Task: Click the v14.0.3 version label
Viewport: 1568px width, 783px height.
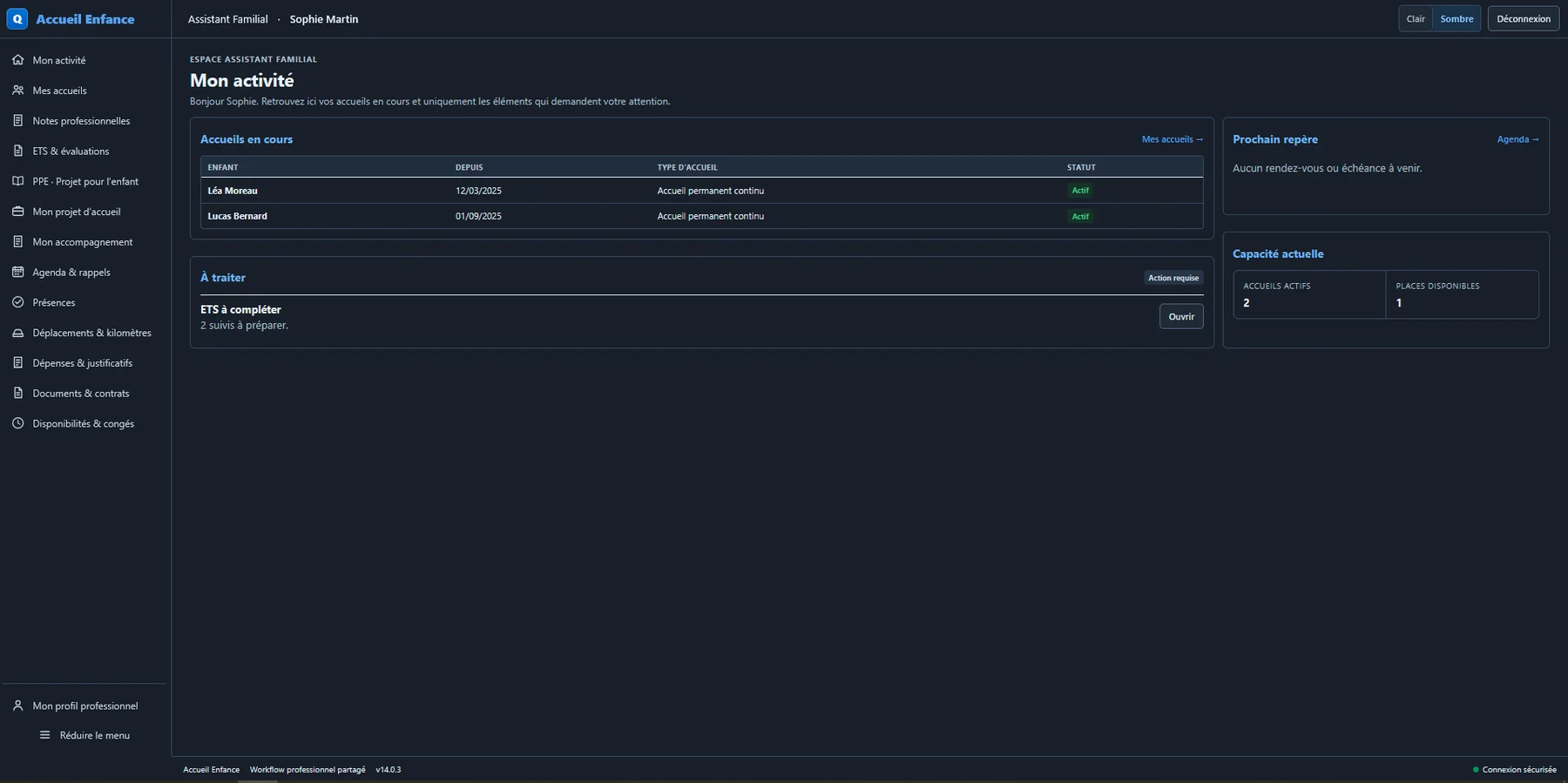Action: pyautogui.click(x=389, y=770)
